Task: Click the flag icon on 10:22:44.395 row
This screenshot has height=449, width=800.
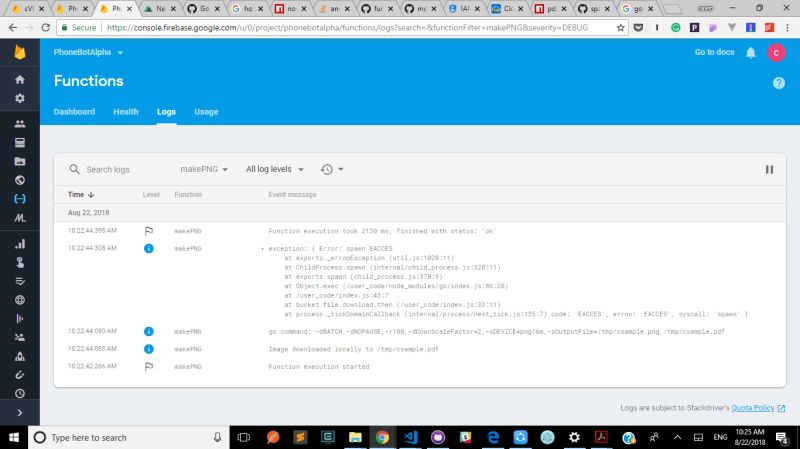Action: tap(148, 231)
